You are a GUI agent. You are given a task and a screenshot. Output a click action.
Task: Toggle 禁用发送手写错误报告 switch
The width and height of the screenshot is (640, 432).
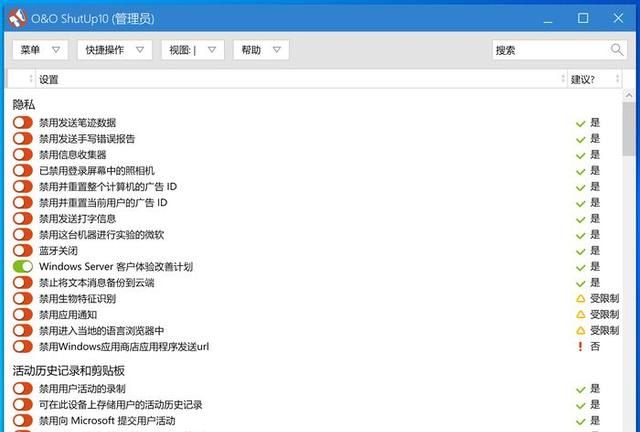point(22,138)
